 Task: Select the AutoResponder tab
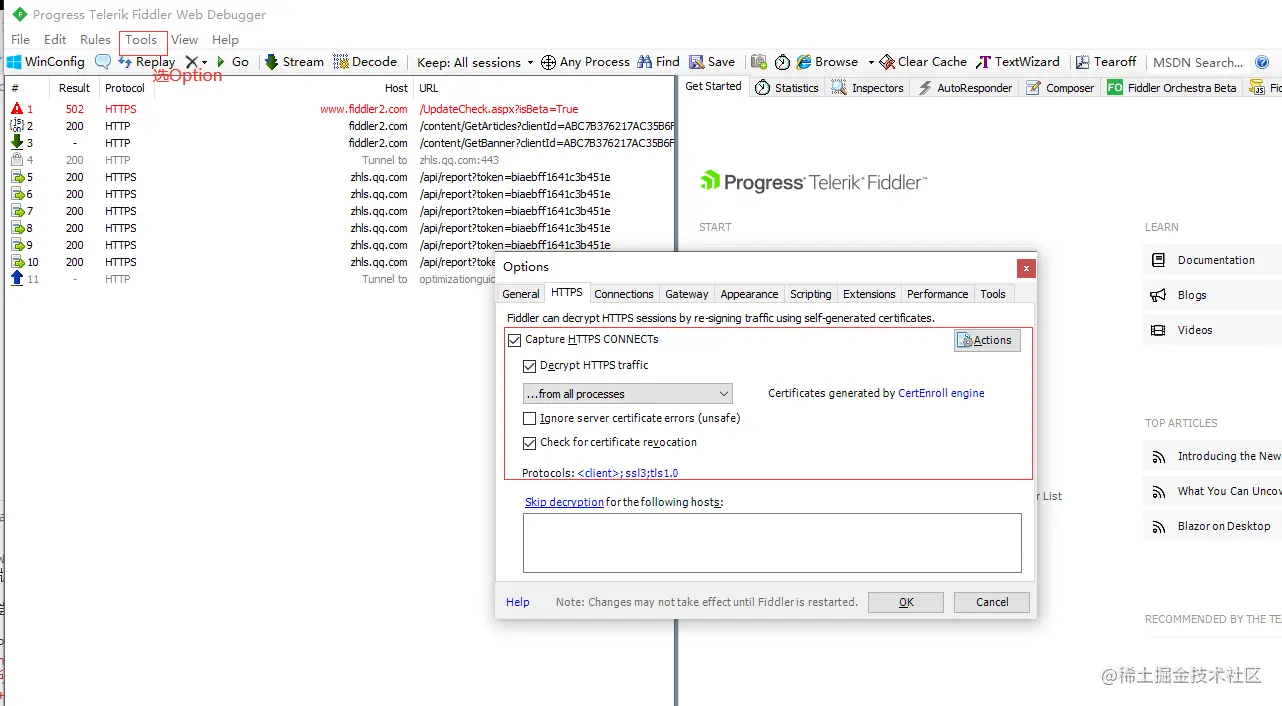(965, 88)
